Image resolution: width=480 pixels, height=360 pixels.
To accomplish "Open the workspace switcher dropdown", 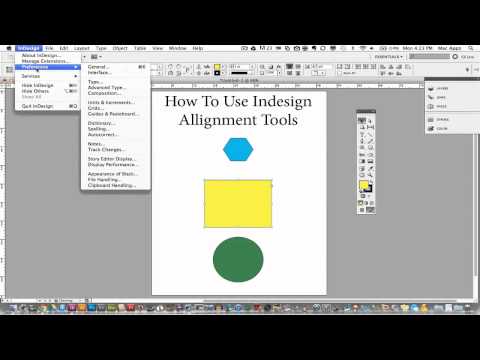I will point(388,57).
